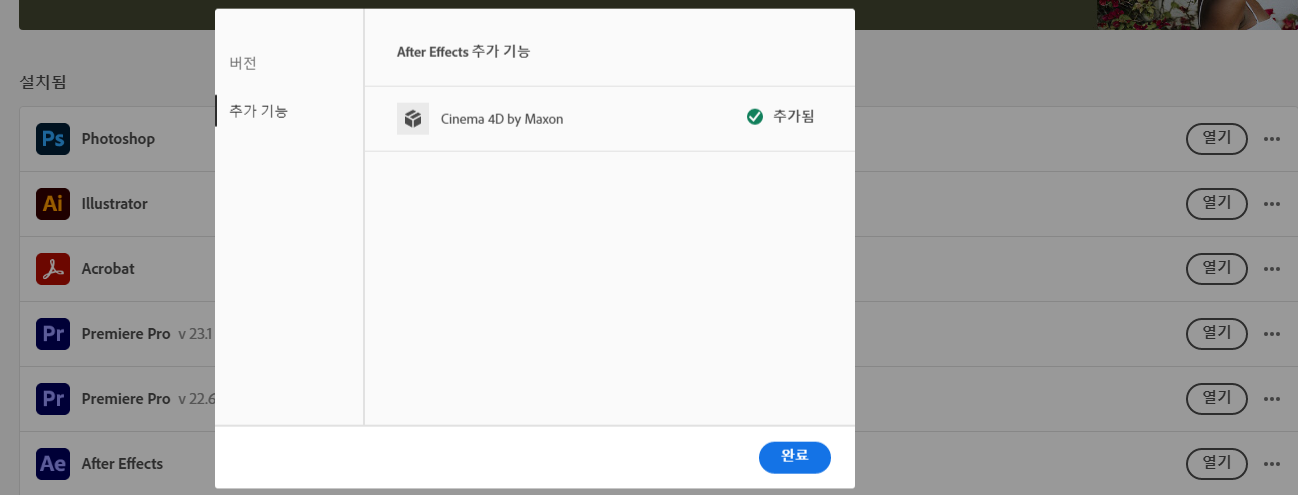1298x495 pixels.
Task: Click the Premiere Pro v23.1 icon
Action: 53,334
